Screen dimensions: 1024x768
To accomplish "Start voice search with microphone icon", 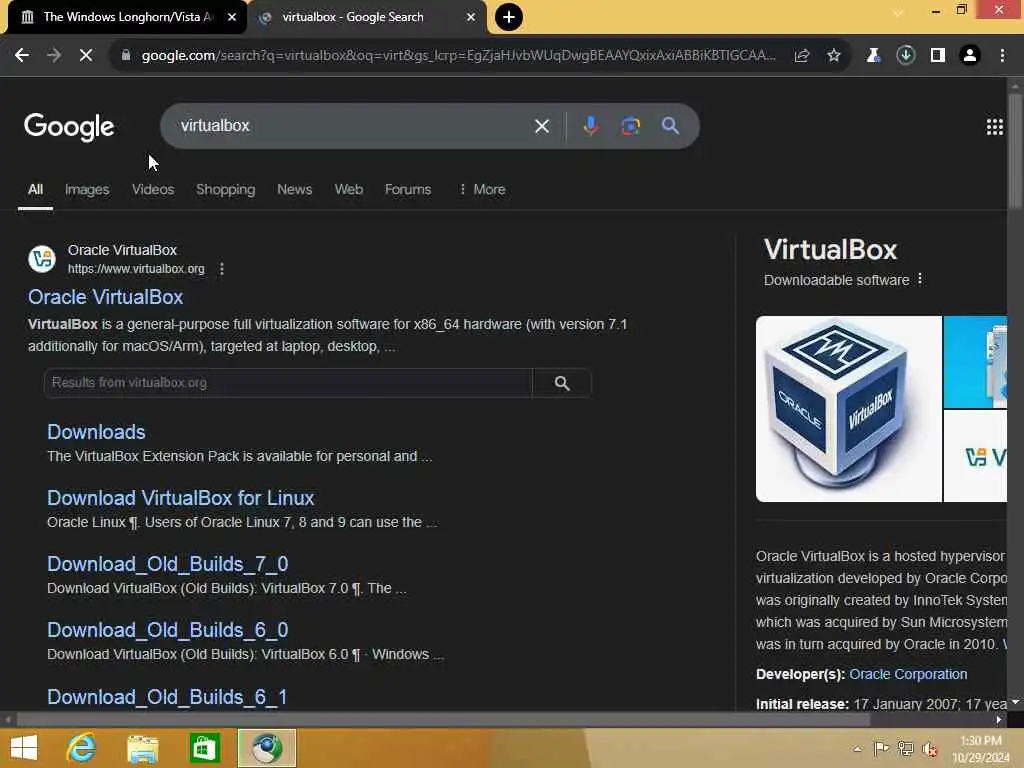I will click(x=590, y=126).
